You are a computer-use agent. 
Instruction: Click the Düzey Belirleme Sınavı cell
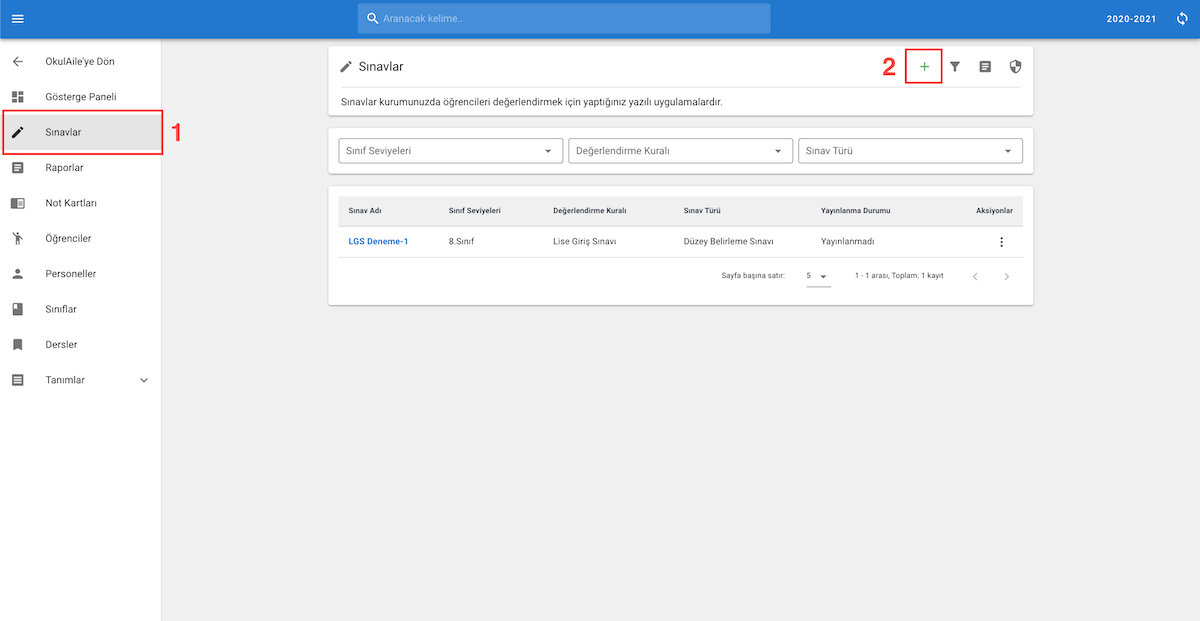tap(728, 242)
